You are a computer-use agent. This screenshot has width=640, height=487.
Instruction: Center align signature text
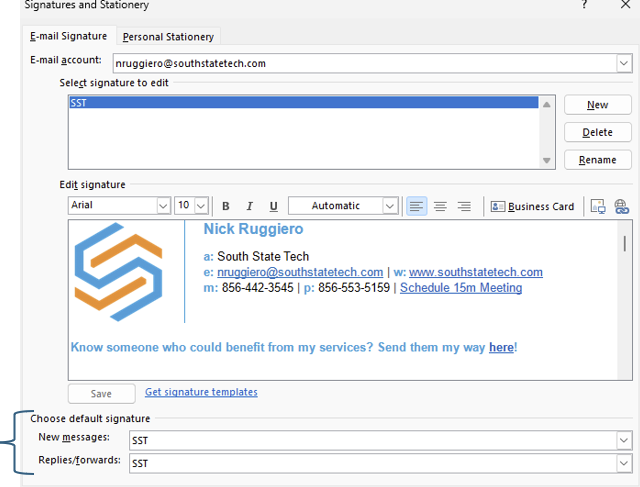tap(440, 206)
